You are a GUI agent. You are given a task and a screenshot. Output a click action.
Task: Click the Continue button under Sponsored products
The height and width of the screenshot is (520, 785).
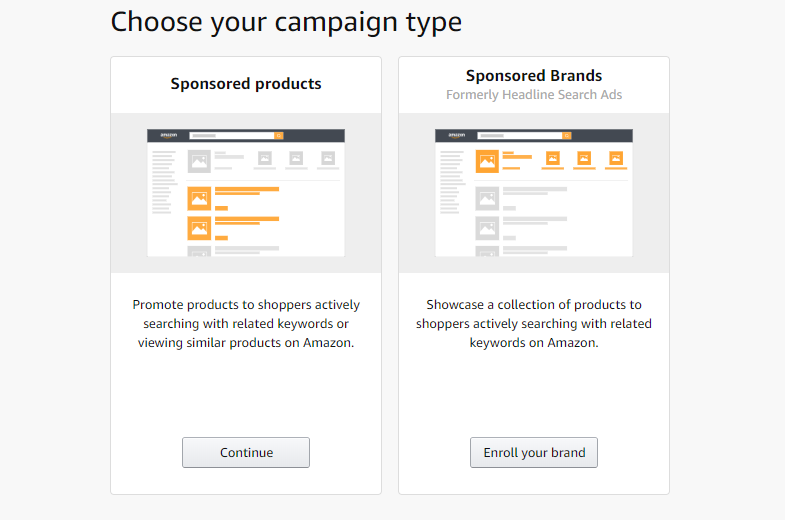[246, 452]
